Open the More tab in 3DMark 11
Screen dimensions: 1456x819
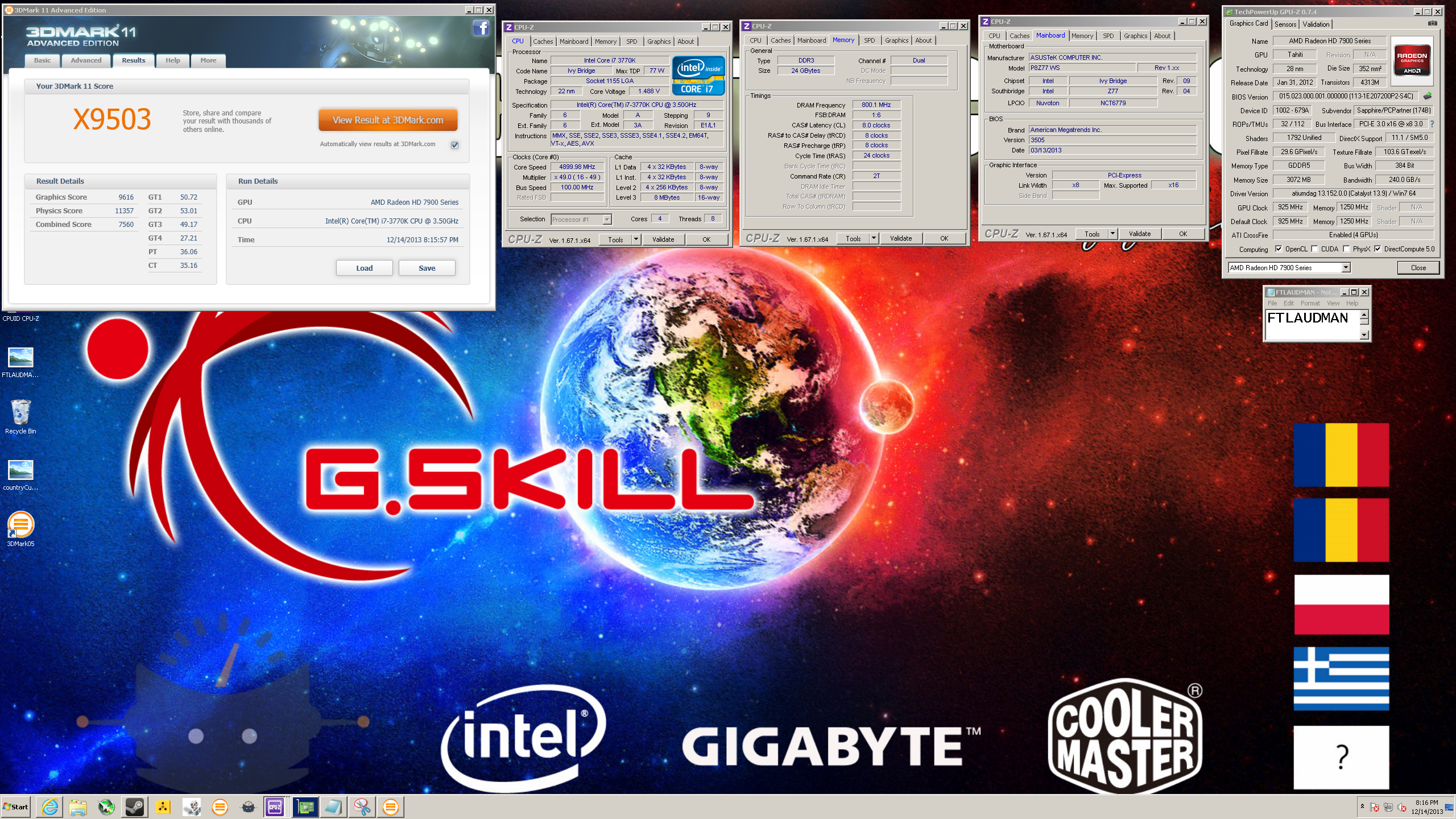coord(208,60)
